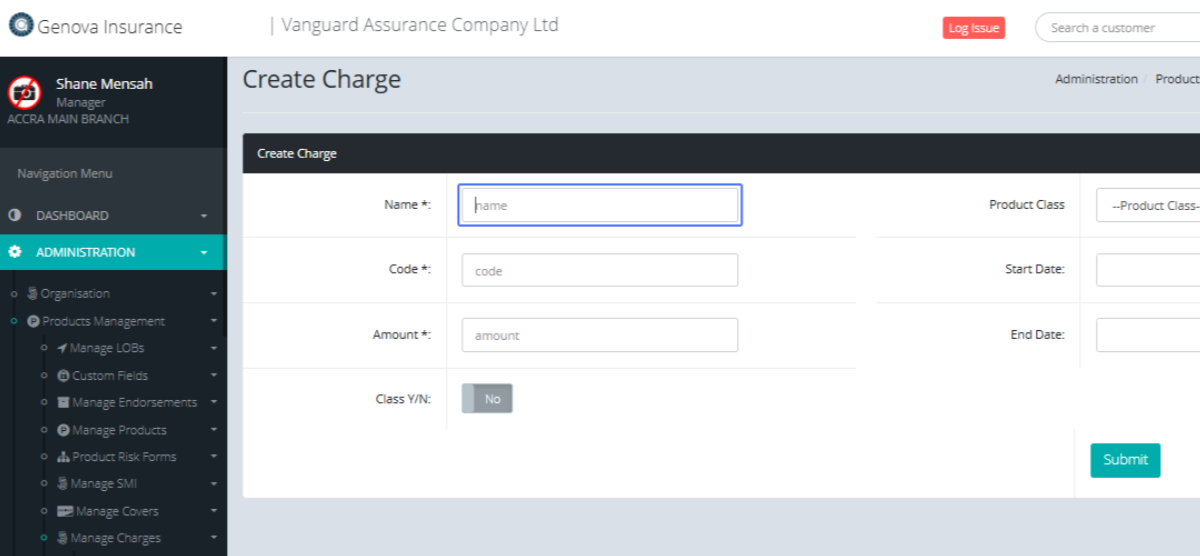Click the Dashboard half-circle icon
The image size is (1200, 556).
point(15,215)
